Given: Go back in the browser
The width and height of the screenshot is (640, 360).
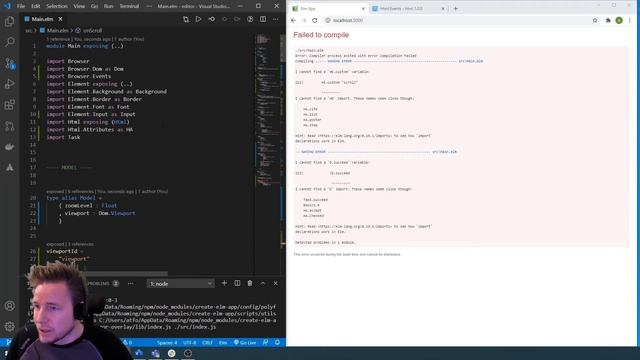Looking at the screenshot, I should [293, 20].
